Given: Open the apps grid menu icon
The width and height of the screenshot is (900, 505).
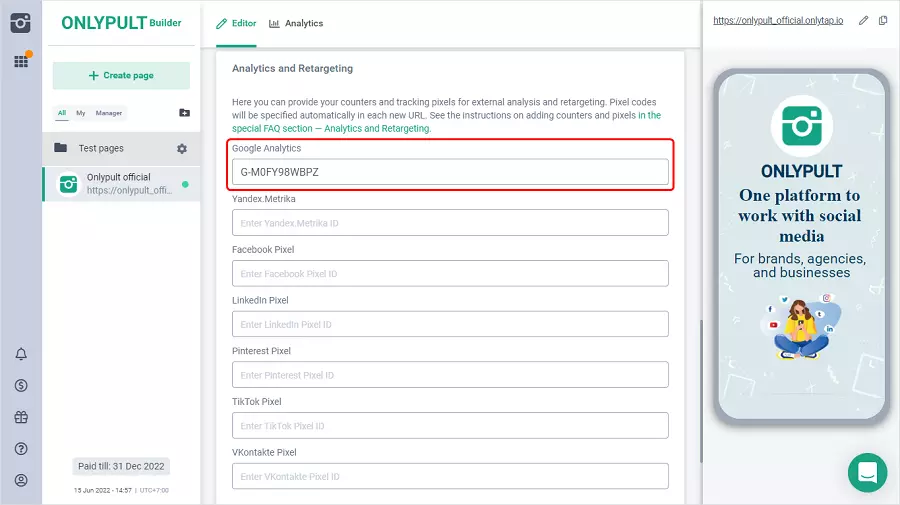Looking at the screenshot, I should [x=20, y=61].
